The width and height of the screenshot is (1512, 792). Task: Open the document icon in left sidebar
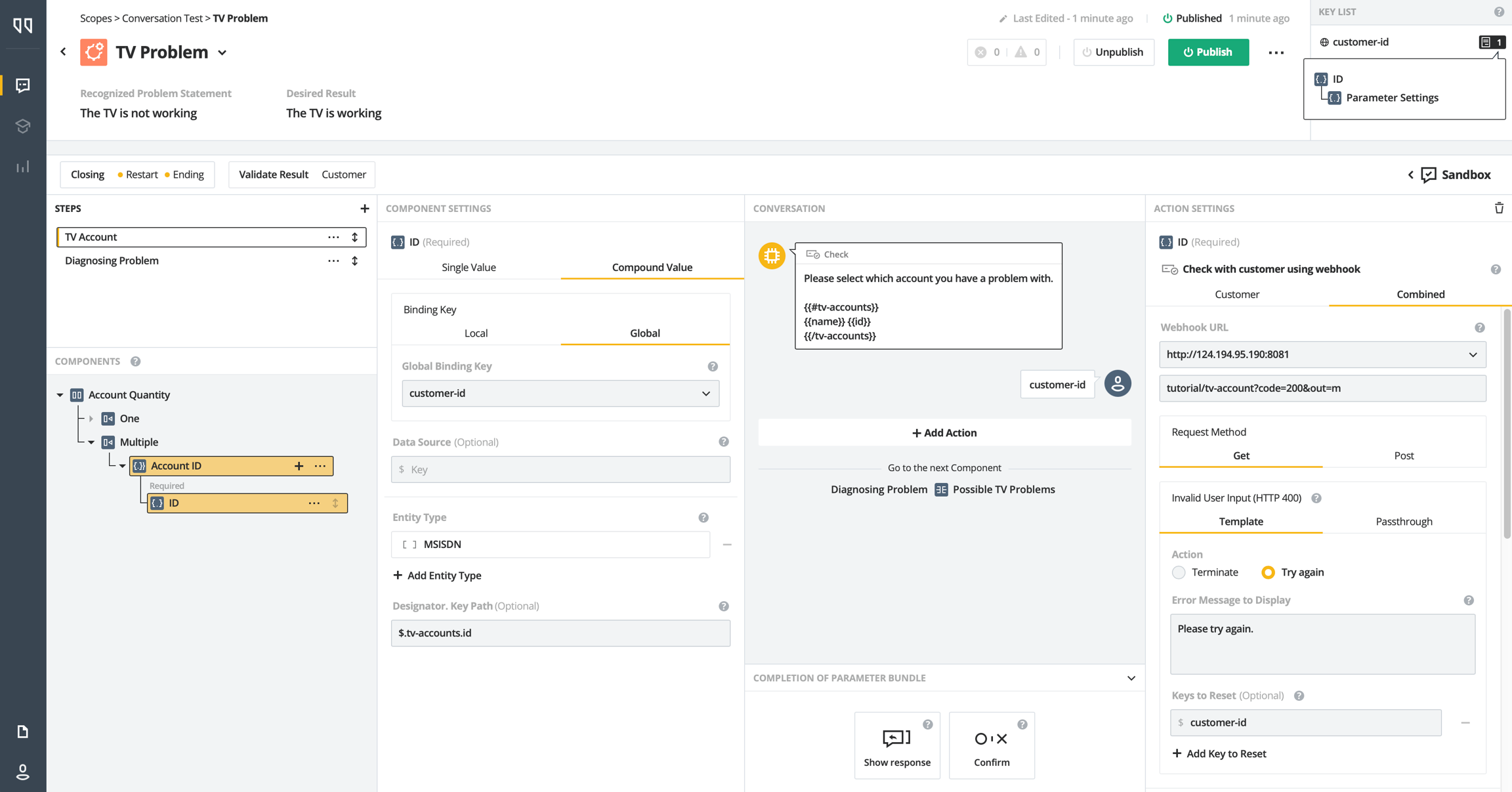[x=23, y=731]
